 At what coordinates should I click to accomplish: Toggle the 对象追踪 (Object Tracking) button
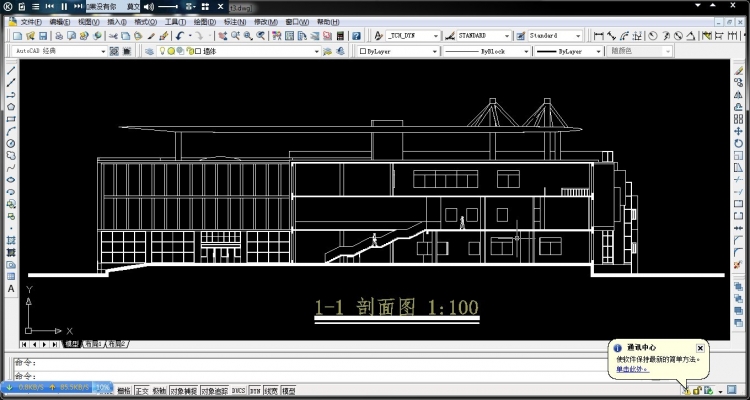point(214,391)
